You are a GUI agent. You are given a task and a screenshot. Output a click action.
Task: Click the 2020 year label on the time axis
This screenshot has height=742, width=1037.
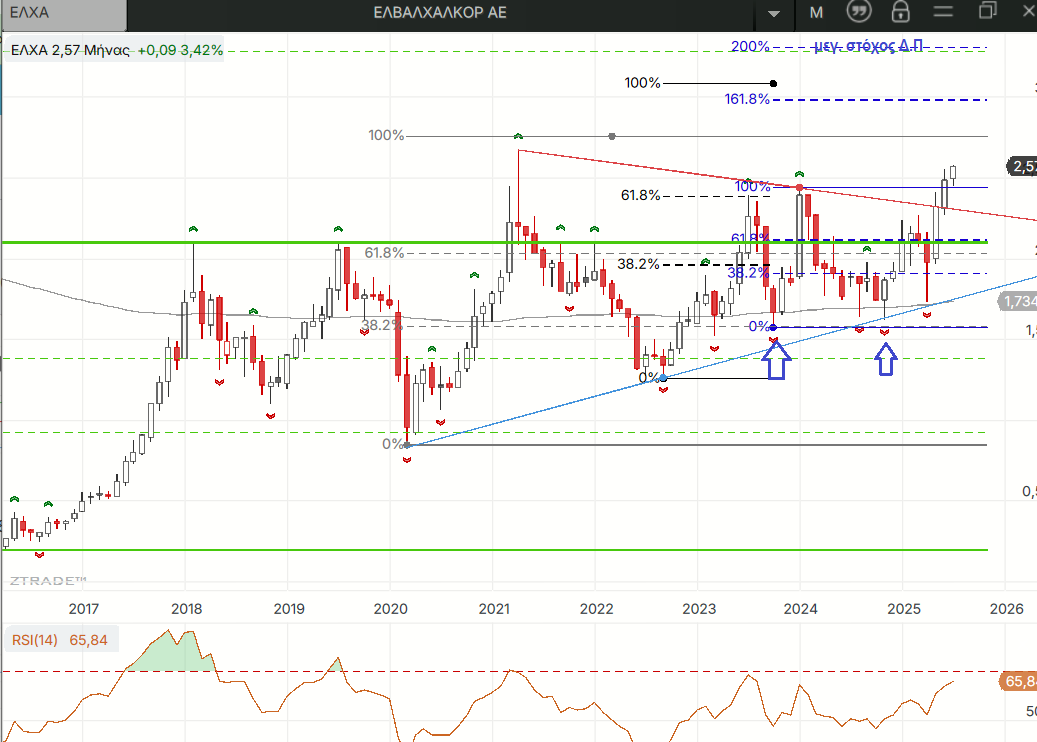pos(391,608)
